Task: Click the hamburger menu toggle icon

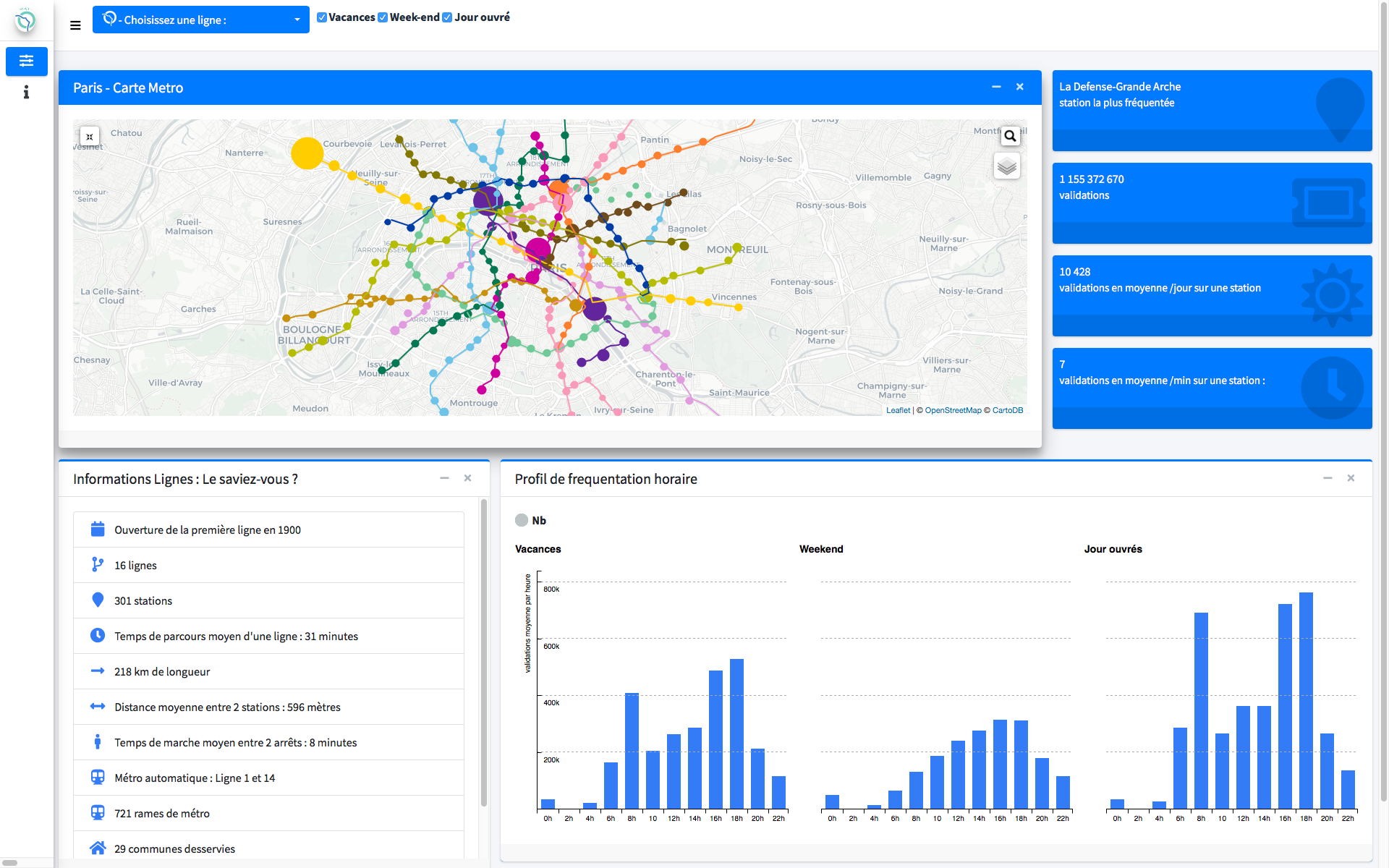Action: (x=75, y=25)
